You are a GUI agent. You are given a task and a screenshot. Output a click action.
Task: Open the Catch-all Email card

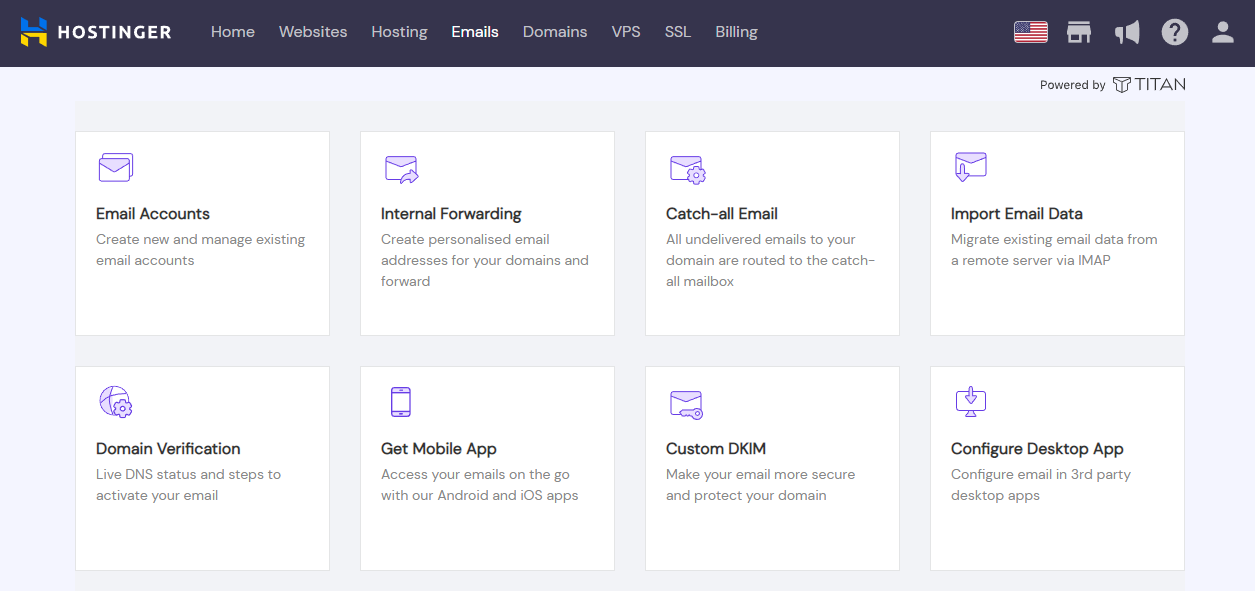tap(772, 233)
